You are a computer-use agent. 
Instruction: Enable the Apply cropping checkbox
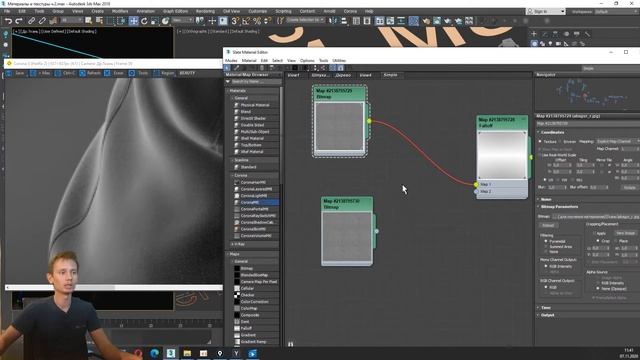(594, 233)
